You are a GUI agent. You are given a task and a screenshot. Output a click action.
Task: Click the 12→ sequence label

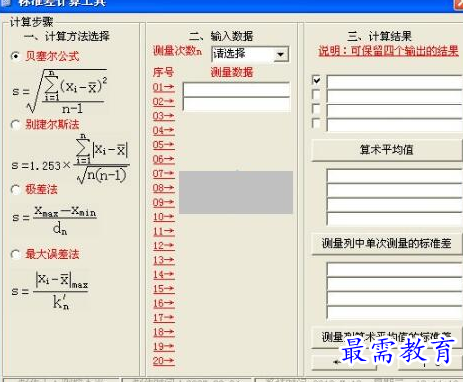[164, 246]
